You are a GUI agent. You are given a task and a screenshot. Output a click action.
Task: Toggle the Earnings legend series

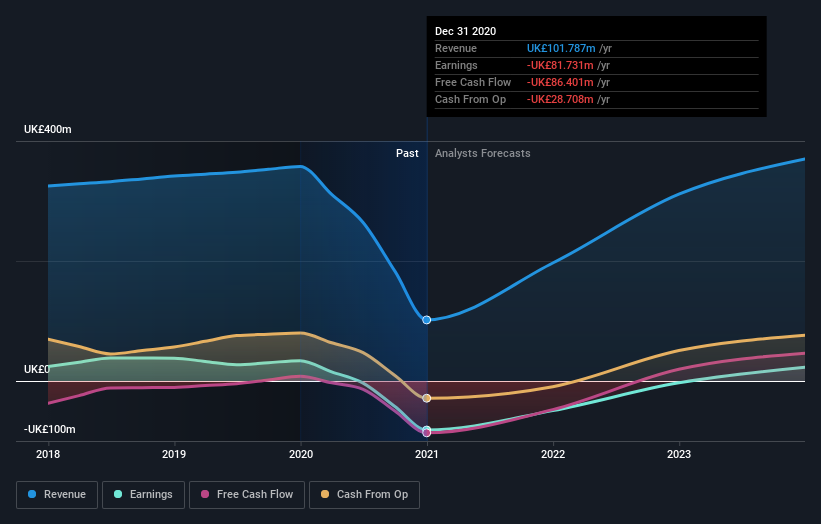(143, 495)
